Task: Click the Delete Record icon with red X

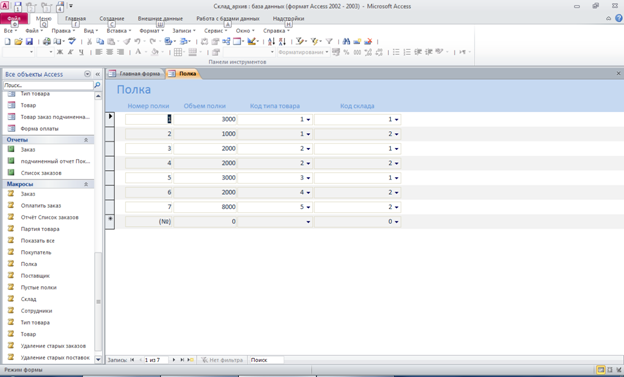Action: [x=368, y=41]
